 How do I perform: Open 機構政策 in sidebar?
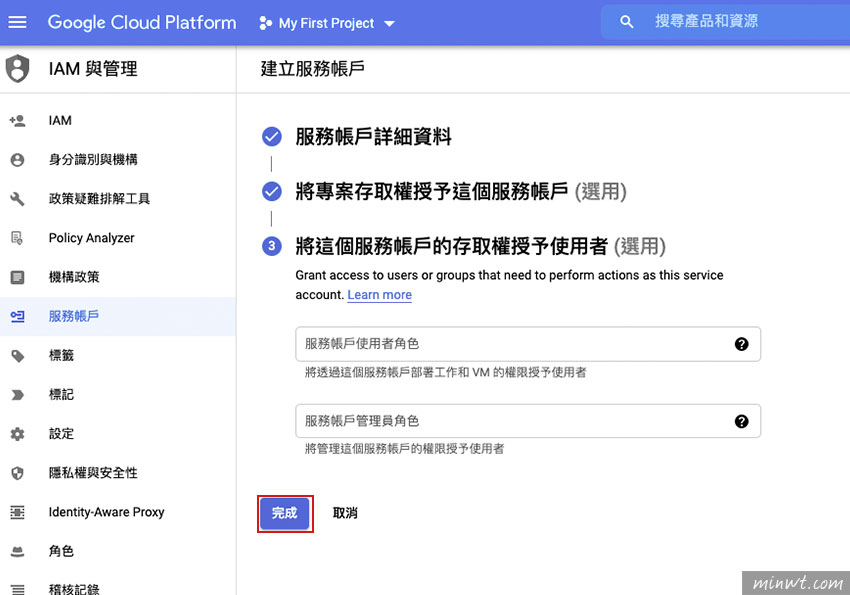[x=118, y=277]
